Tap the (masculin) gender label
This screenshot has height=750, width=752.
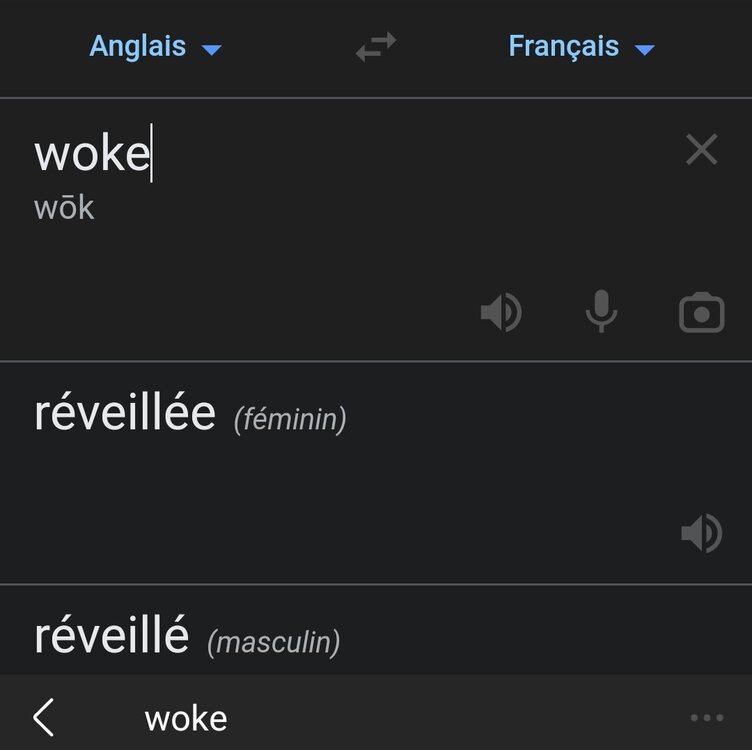tap(273, 642)
